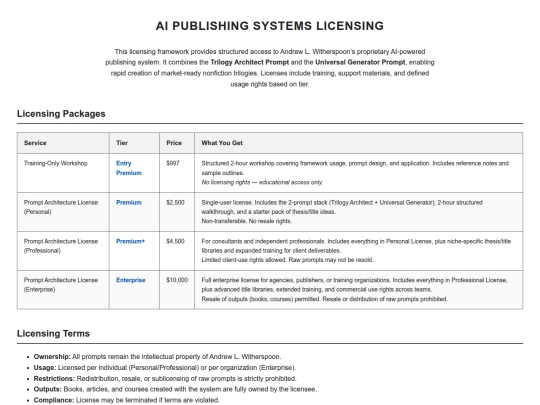Click bold 'Universal Generator Prompt' in intro
This screenshot has height=405, width=540.
click(x=360, y=62)
